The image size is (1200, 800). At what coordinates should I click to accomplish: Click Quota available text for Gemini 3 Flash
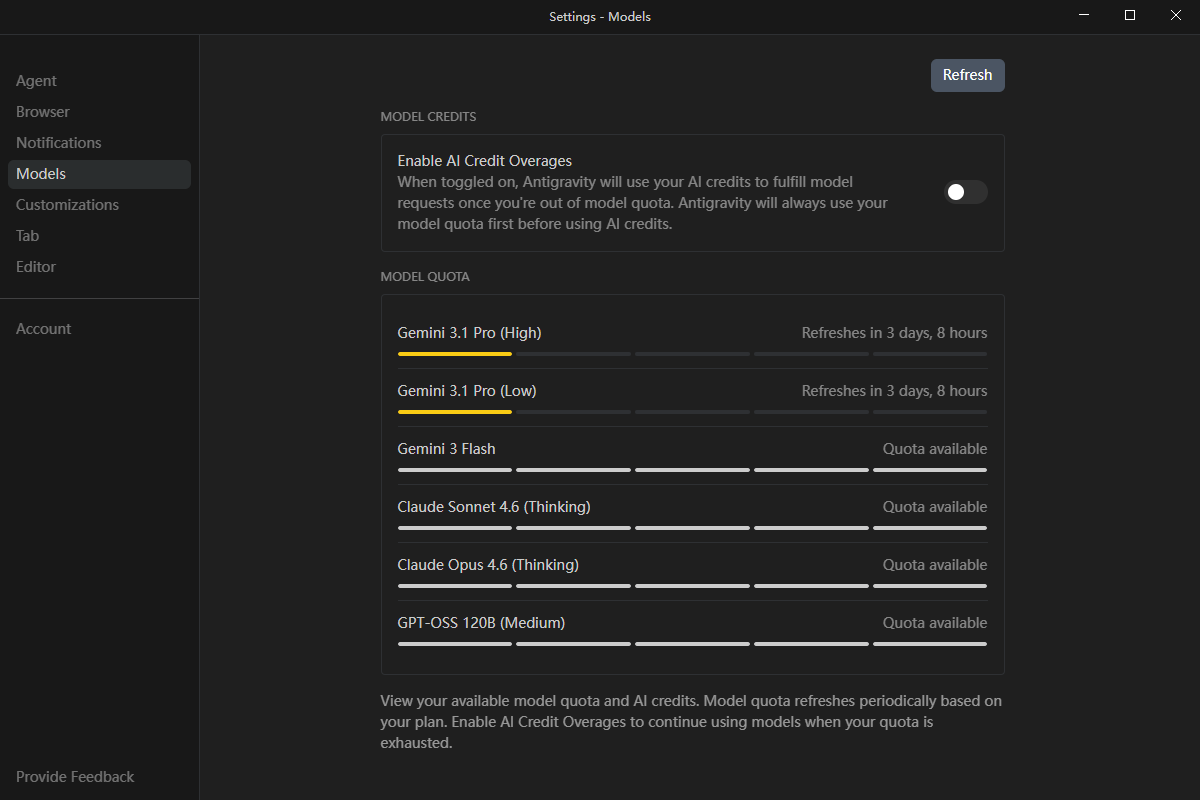(935, 449)
